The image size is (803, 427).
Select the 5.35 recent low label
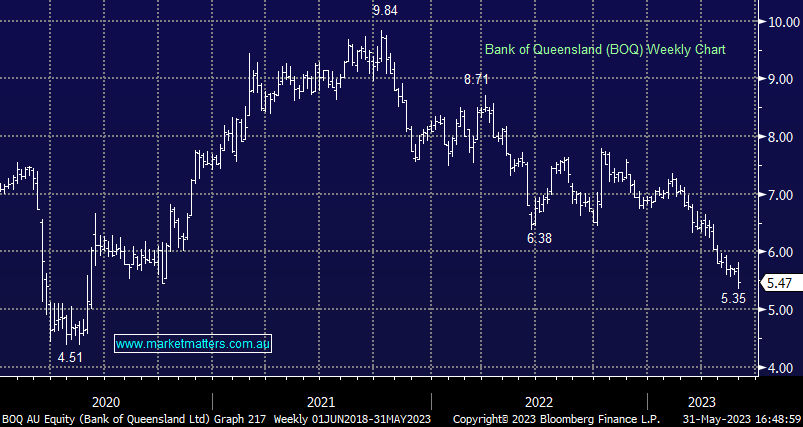735,298
